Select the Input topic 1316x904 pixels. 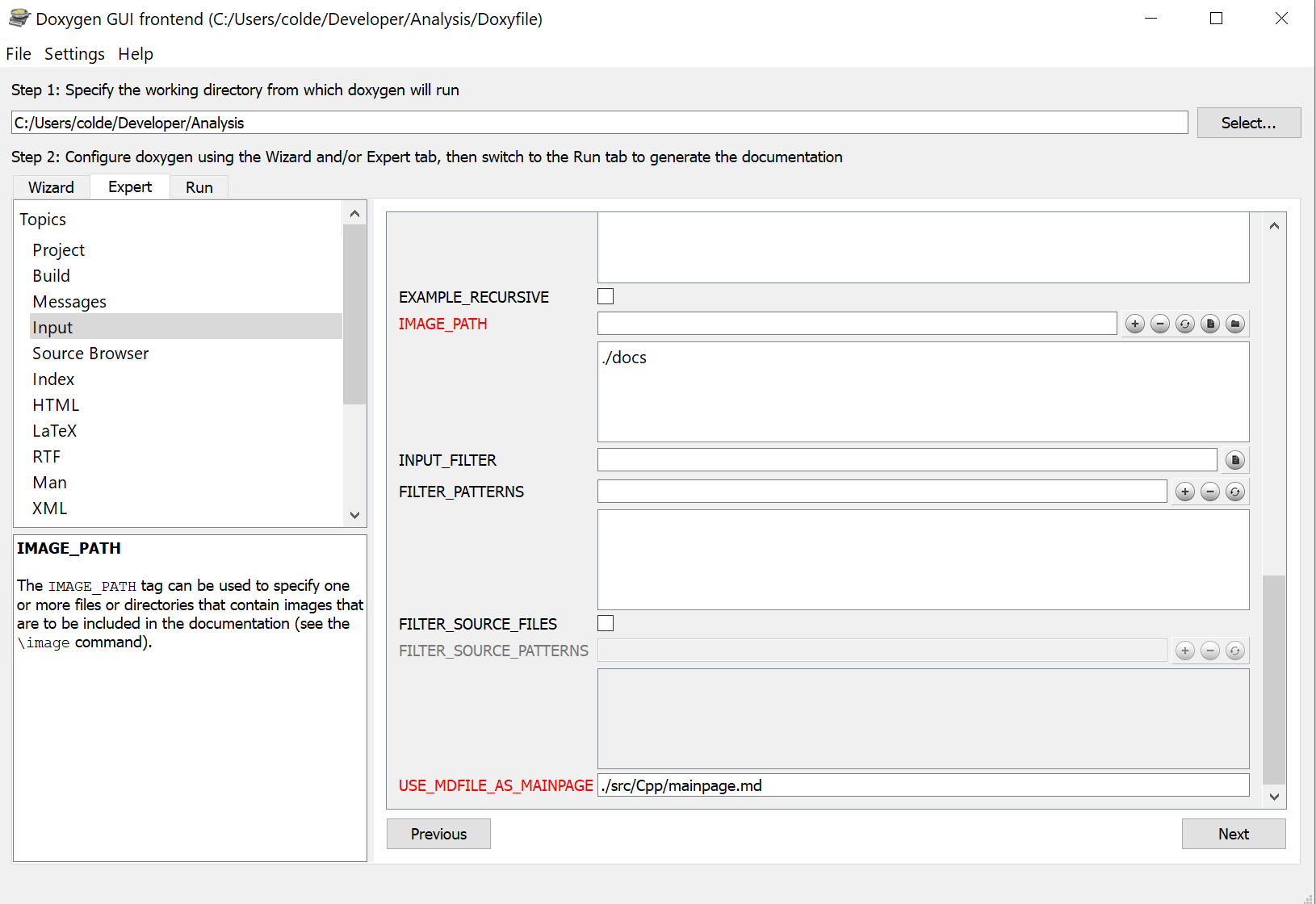186,327
